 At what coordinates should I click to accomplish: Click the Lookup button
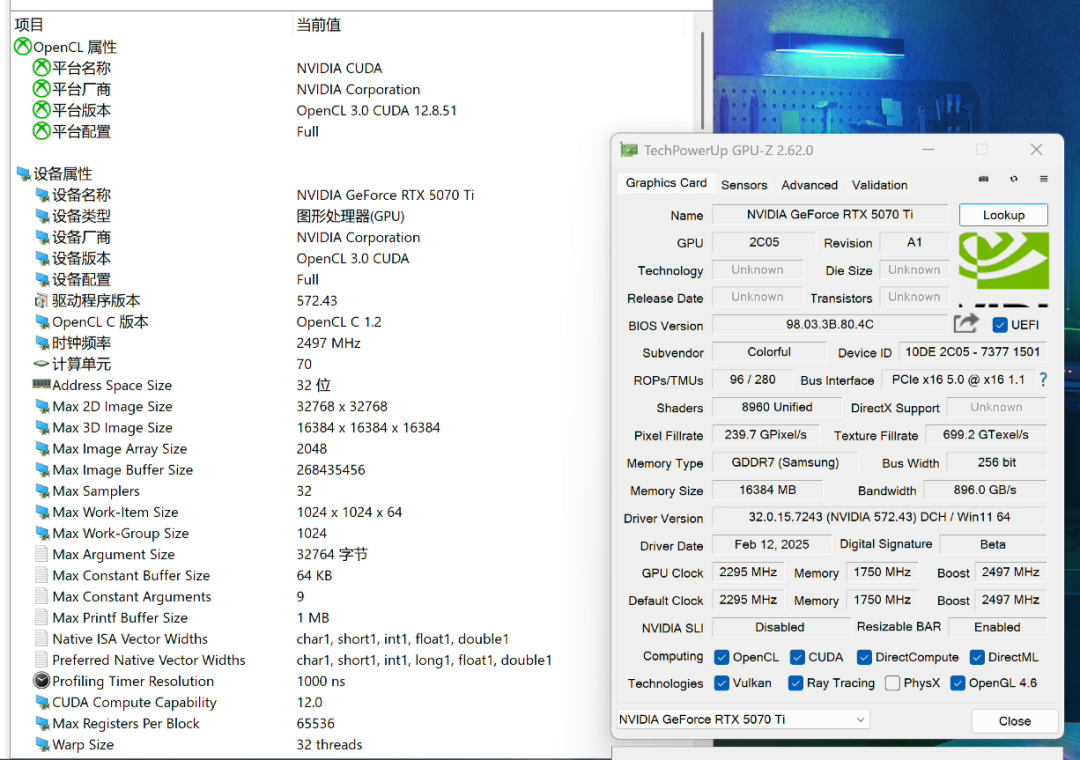1004,215
